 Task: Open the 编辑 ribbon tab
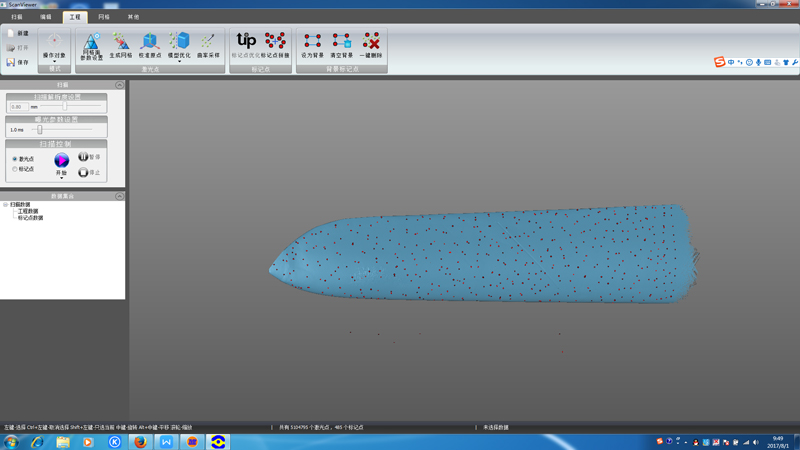(x=46, y=17)
